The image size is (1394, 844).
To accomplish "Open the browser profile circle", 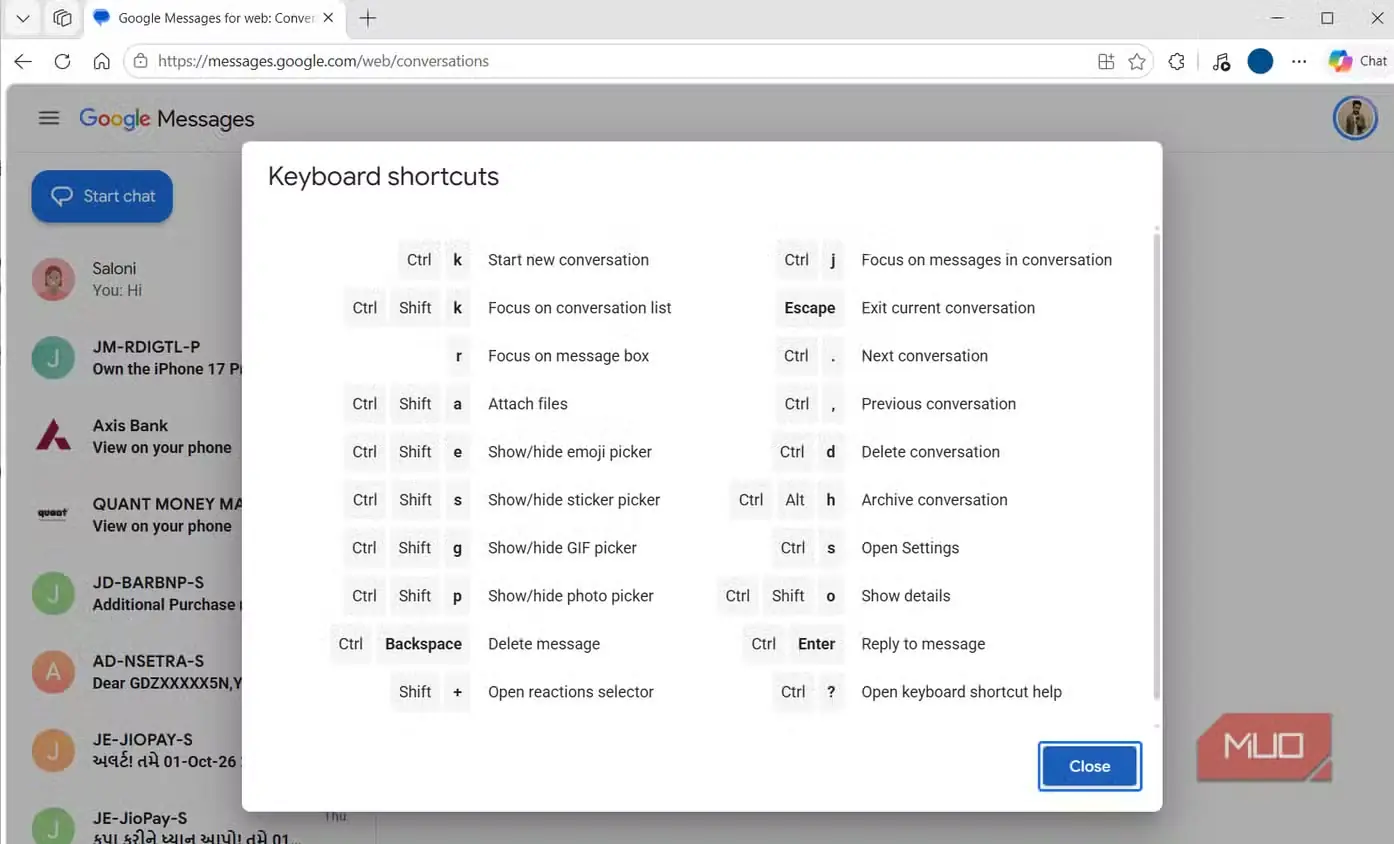I will click(1260, 61).
